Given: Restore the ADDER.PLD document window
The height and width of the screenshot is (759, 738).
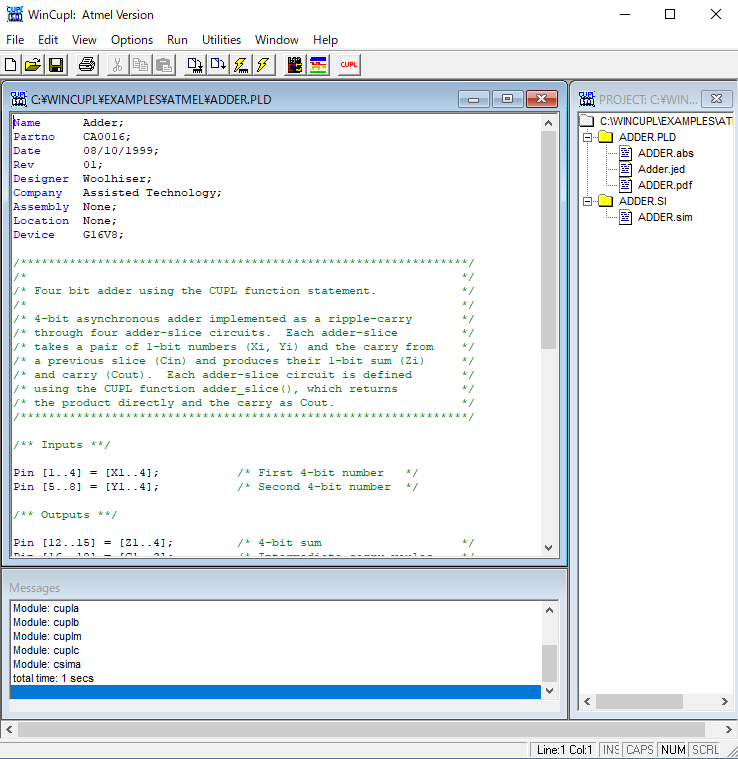Looking at the screenshot, I should coord(507,99).
